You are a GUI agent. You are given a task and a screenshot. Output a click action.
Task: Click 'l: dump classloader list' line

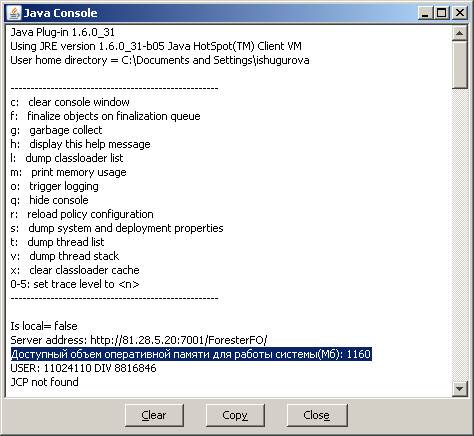67,158
